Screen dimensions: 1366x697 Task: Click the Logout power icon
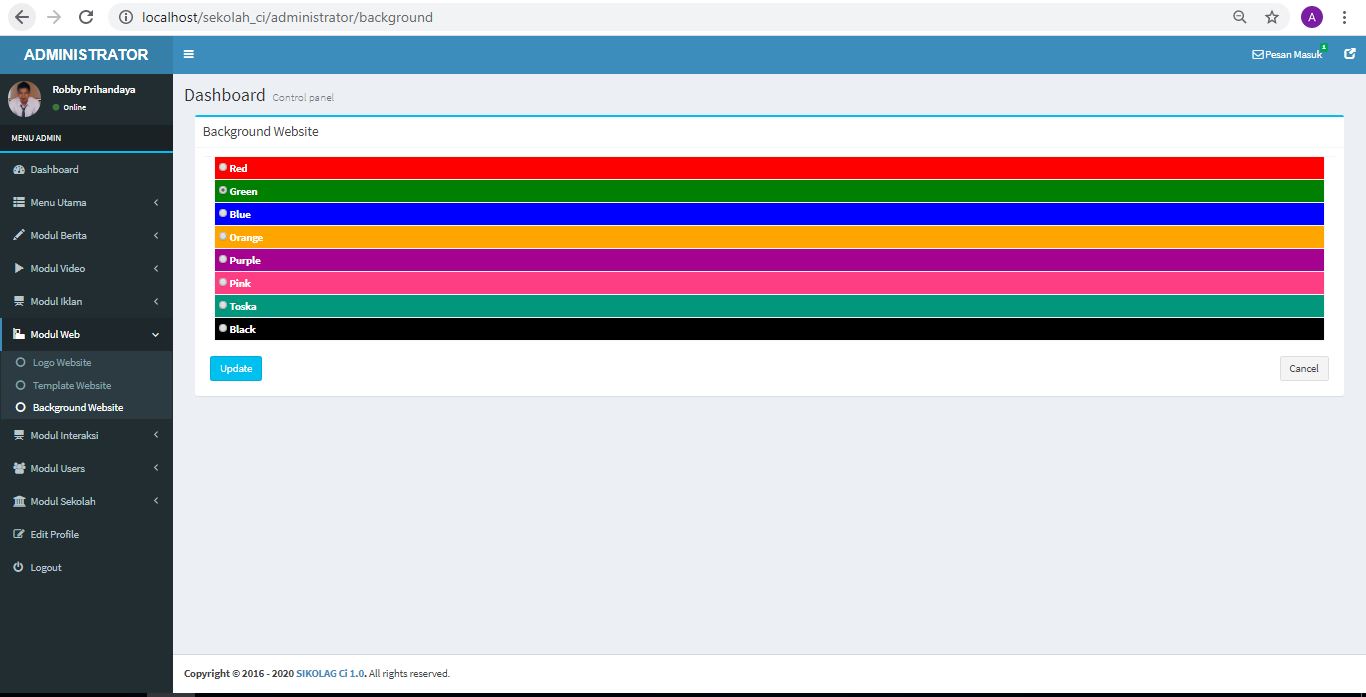pyautogui.click(x=20, y=567)
